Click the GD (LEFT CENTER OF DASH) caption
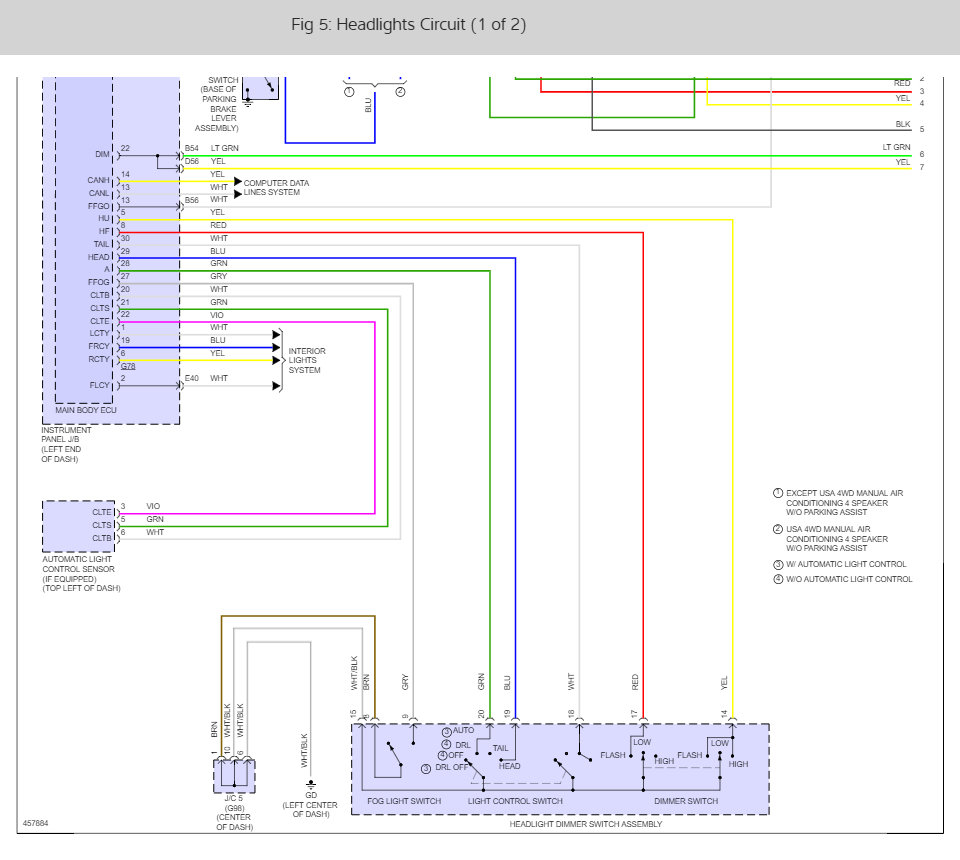This screenshot has width=960, height=860. (x=310, y=805)
